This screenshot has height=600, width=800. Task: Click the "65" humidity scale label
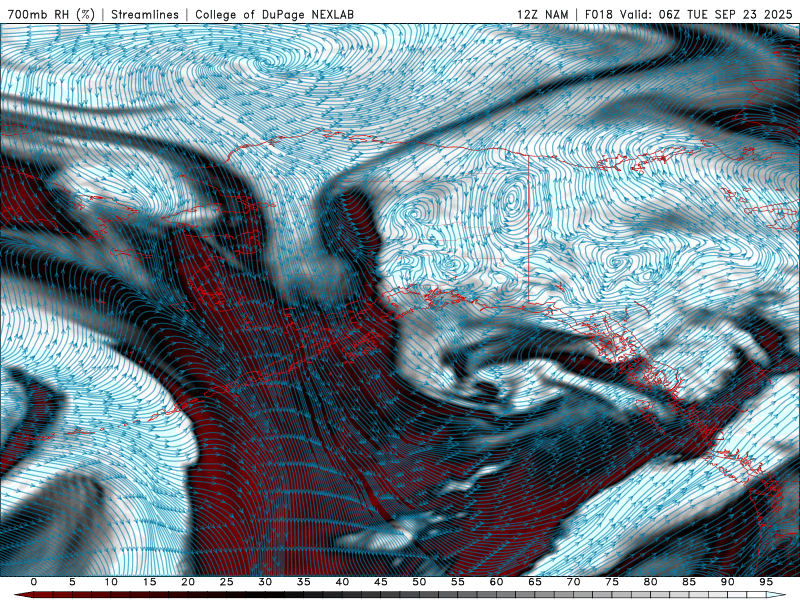coord(535,582)
